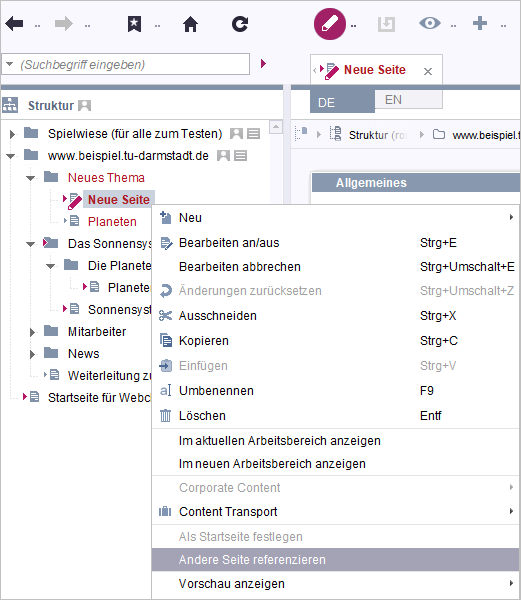Toggle edit mode with the magenta pencil icon

click(330, 24)
